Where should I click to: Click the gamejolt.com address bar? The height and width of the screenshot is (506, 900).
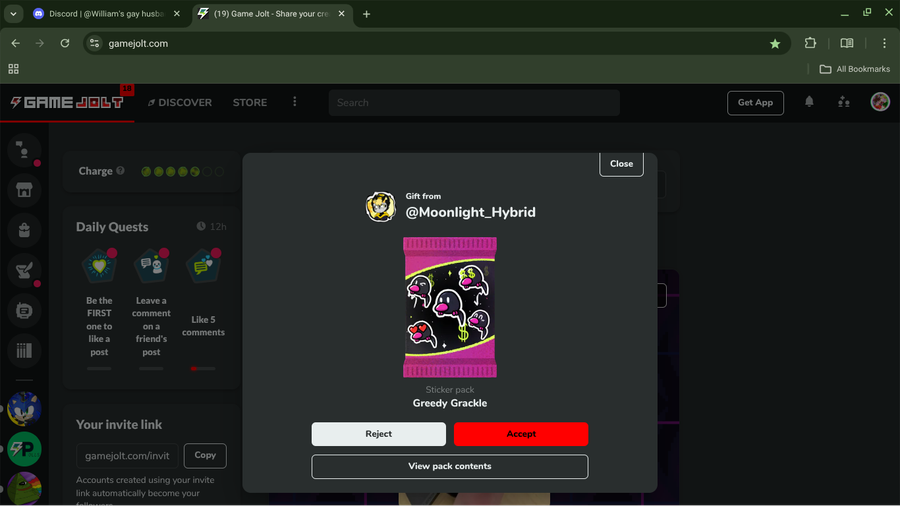[436, 44]
